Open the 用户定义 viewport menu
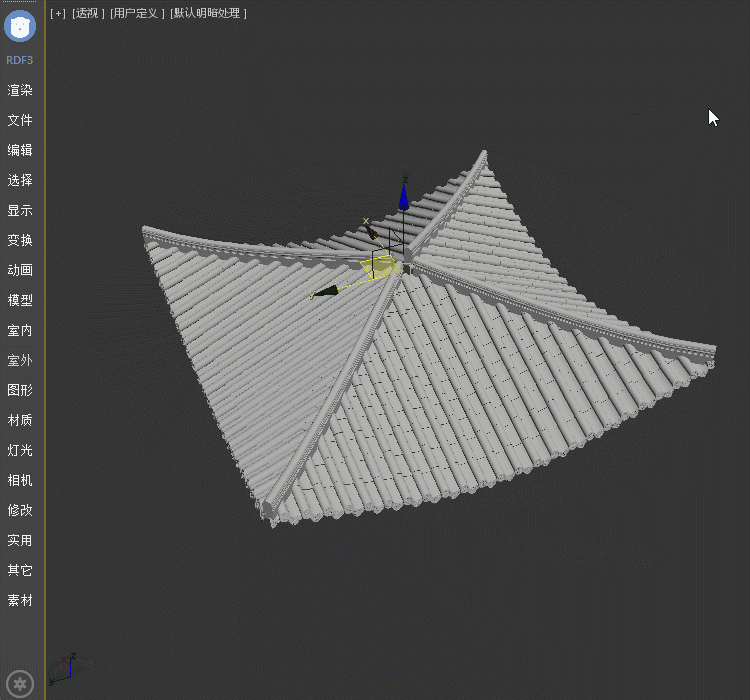The image size is (750, 700). [137, 13]
